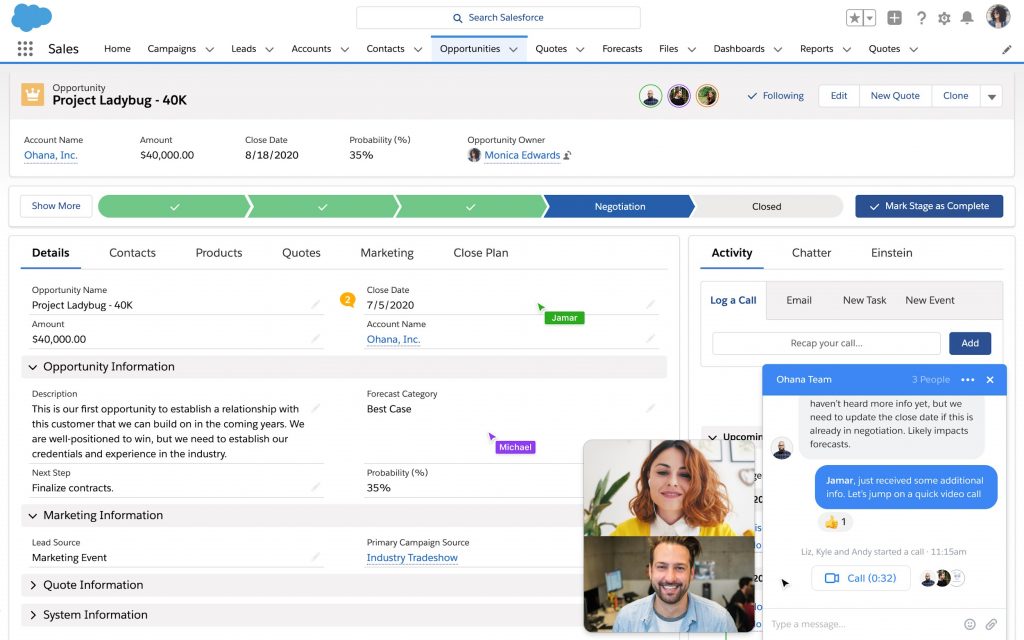
Task: Open the App Launcher grid icon
Action: (24, 48)
